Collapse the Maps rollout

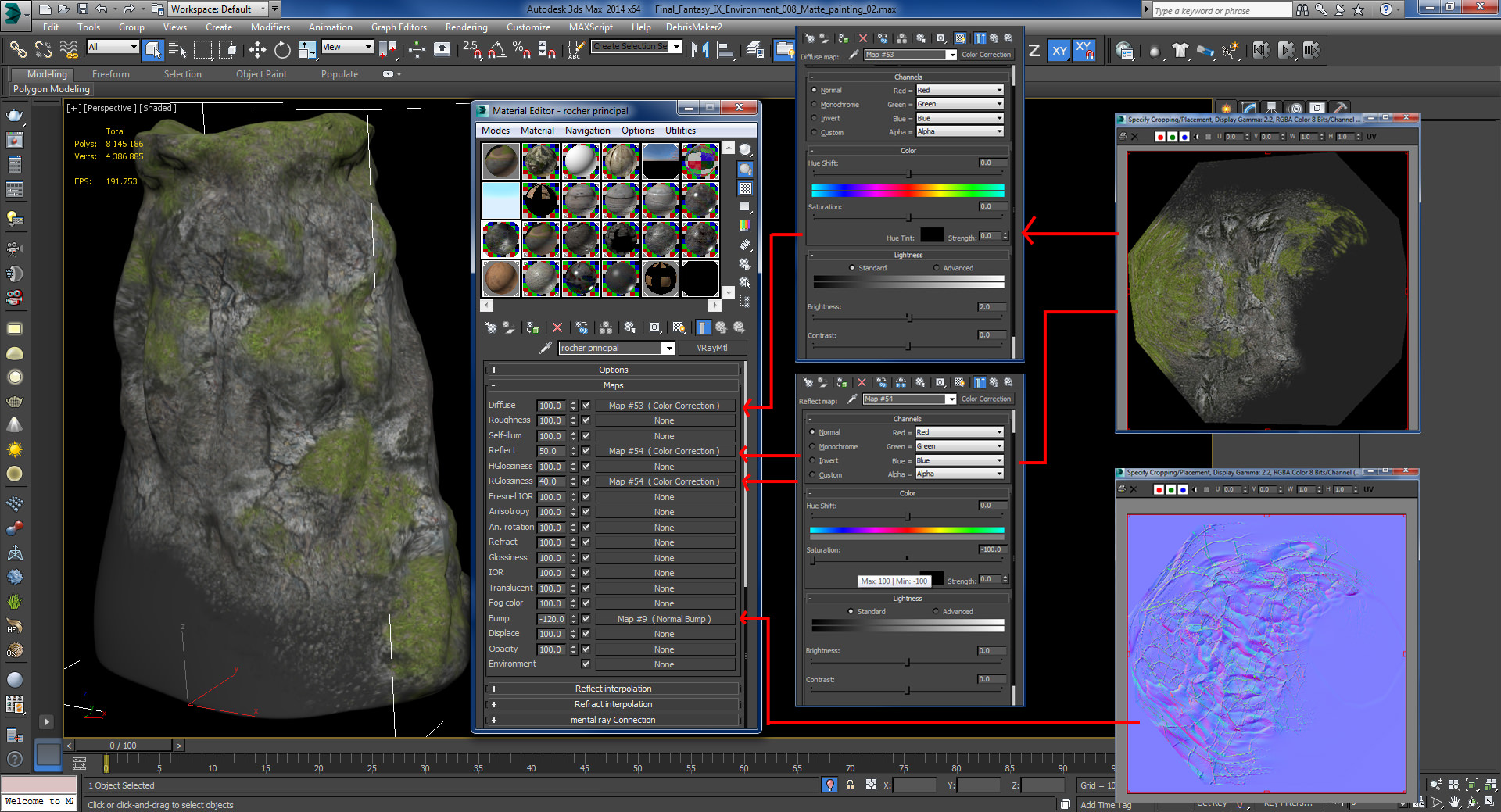pos(613,386)
